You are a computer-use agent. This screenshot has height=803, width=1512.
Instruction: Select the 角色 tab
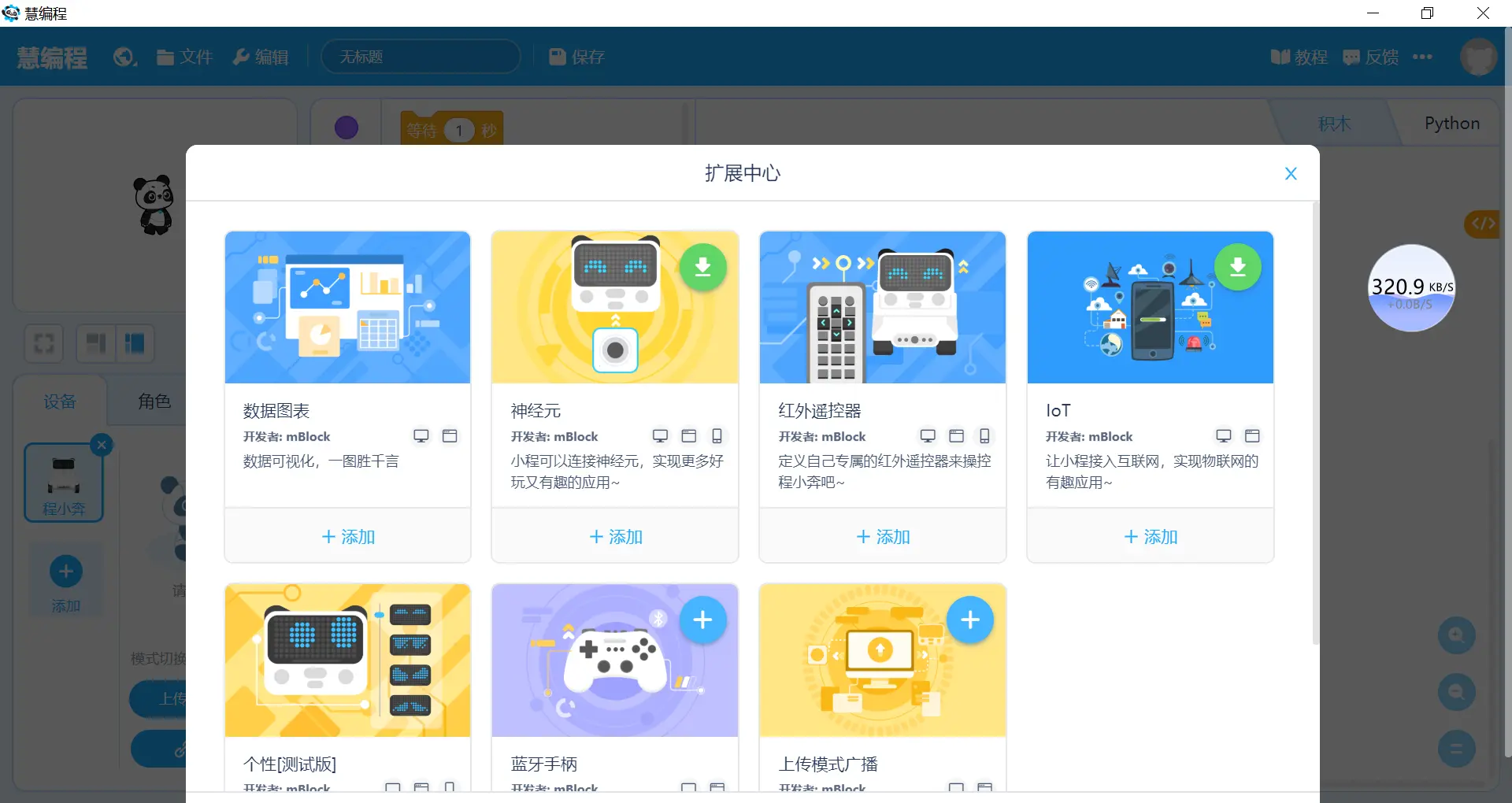click(x=154, y=401)
